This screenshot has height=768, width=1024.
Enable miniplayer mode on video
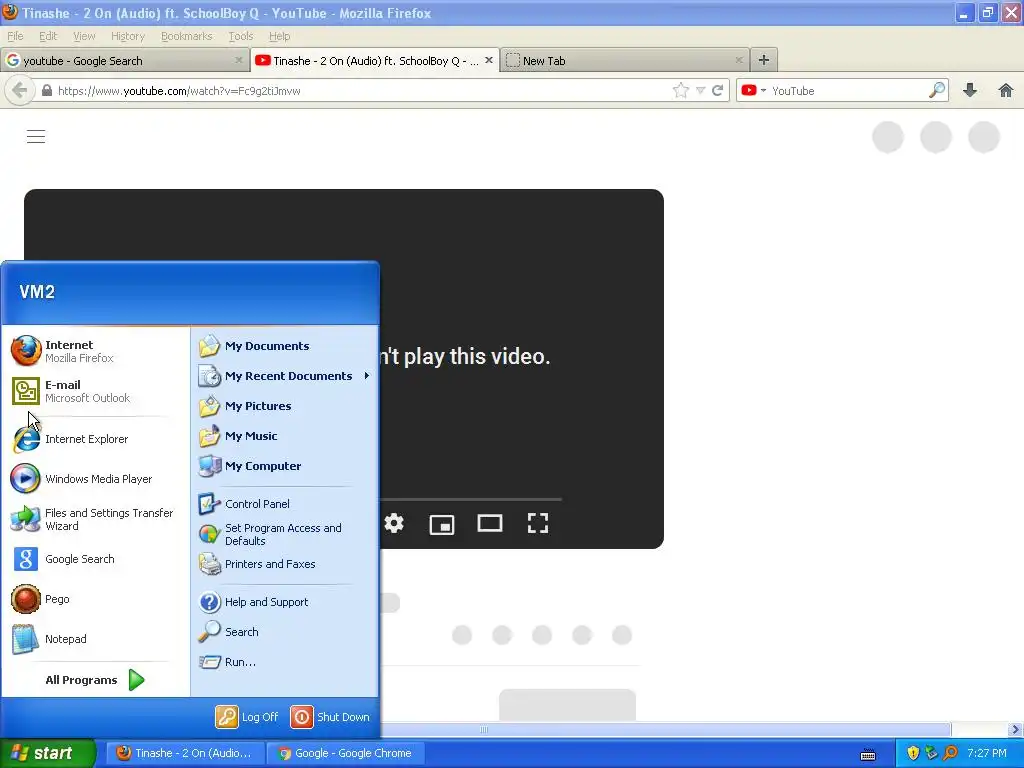click(442, 524)
